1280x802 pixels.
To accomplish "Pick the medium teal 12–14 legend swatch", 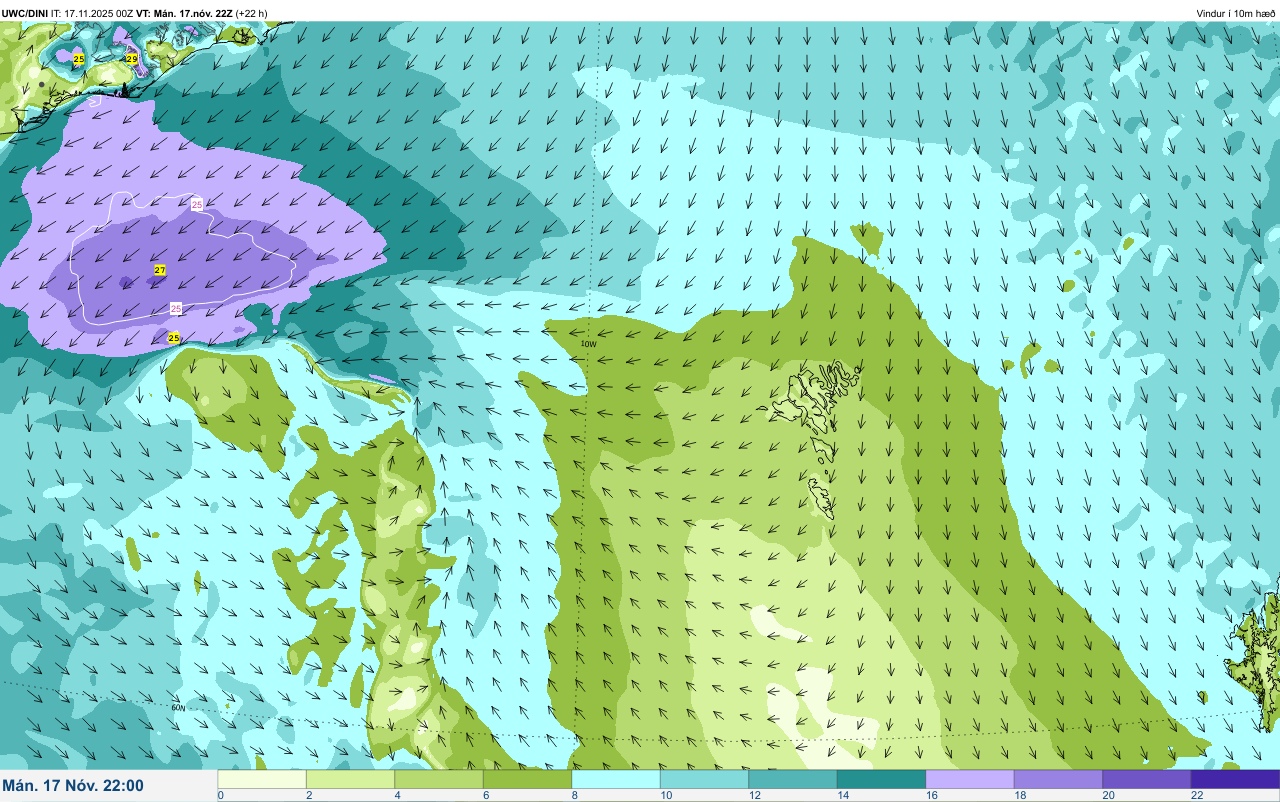I will coord(793,779).
